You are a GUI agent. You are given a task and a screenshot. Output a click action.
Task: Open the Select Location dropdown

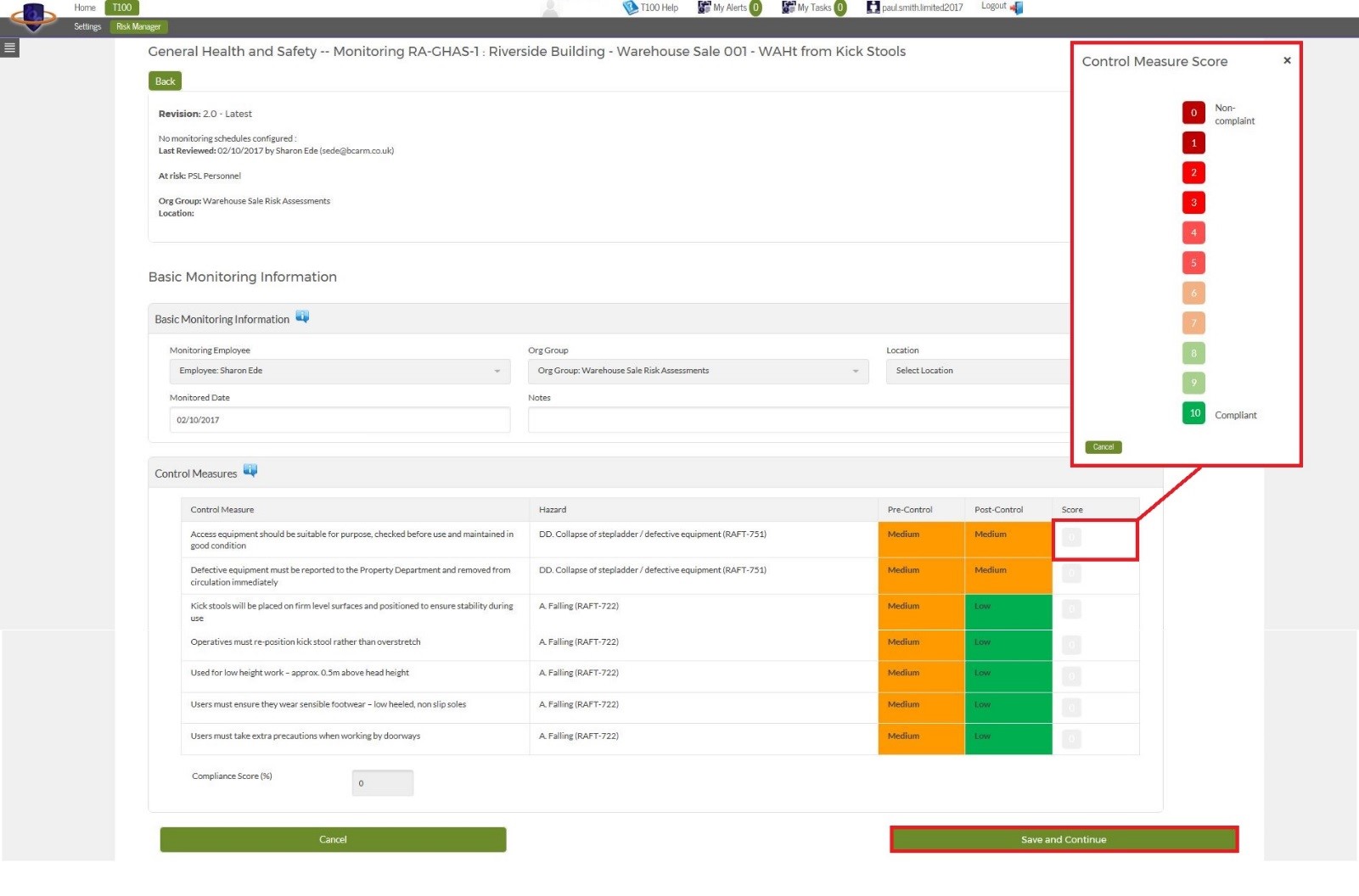tap(976, 370)
